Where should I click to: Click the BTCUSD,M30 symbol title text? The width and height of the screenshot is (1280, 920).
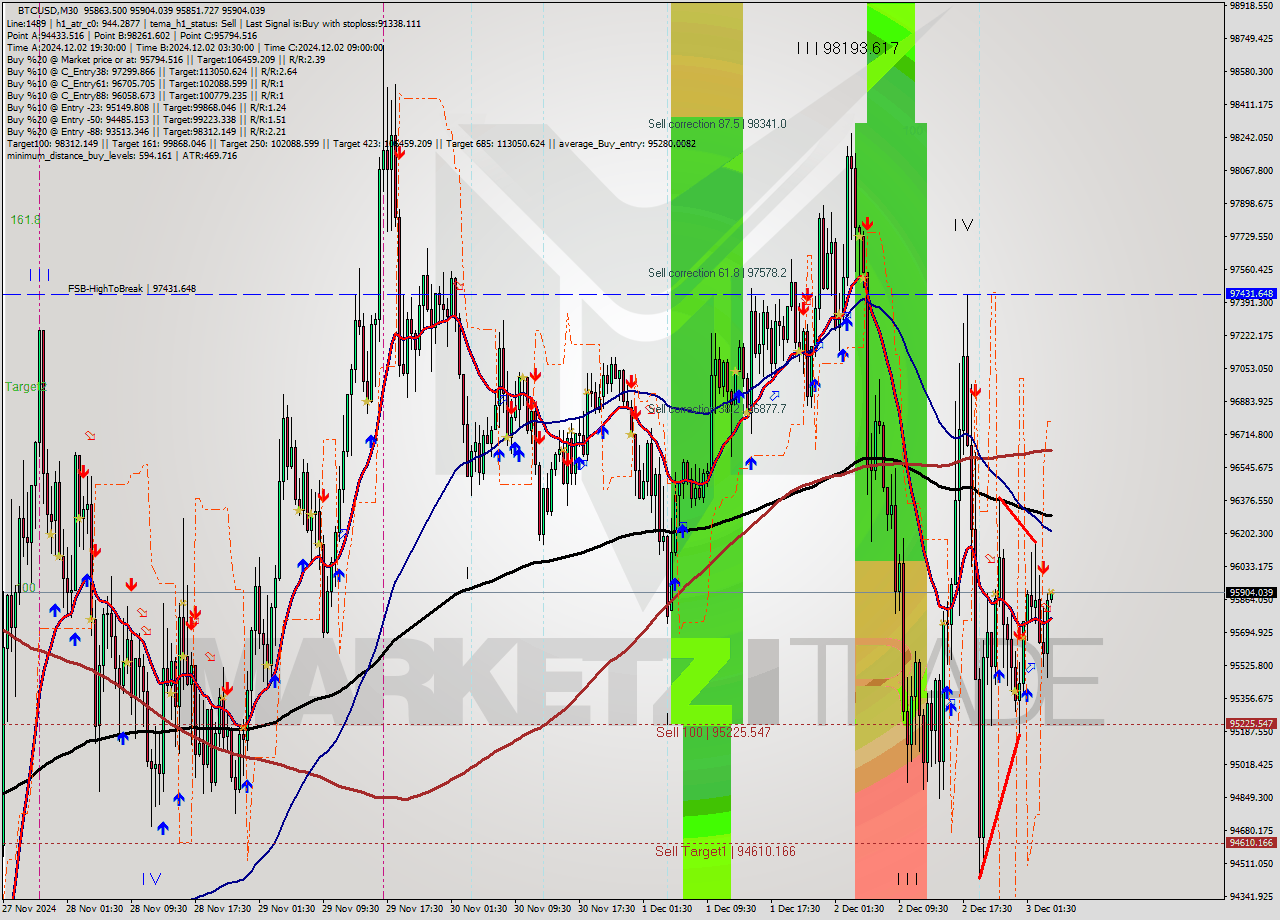(50, 10)
